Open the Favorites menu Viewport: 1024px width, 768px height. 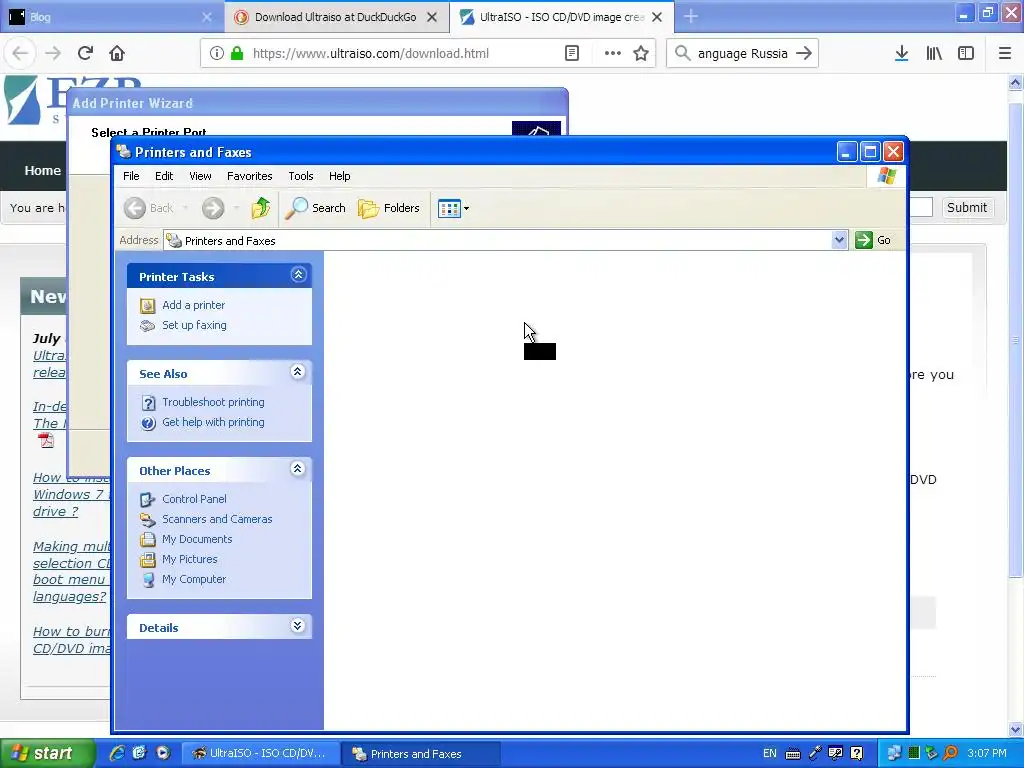pos(249,176)
